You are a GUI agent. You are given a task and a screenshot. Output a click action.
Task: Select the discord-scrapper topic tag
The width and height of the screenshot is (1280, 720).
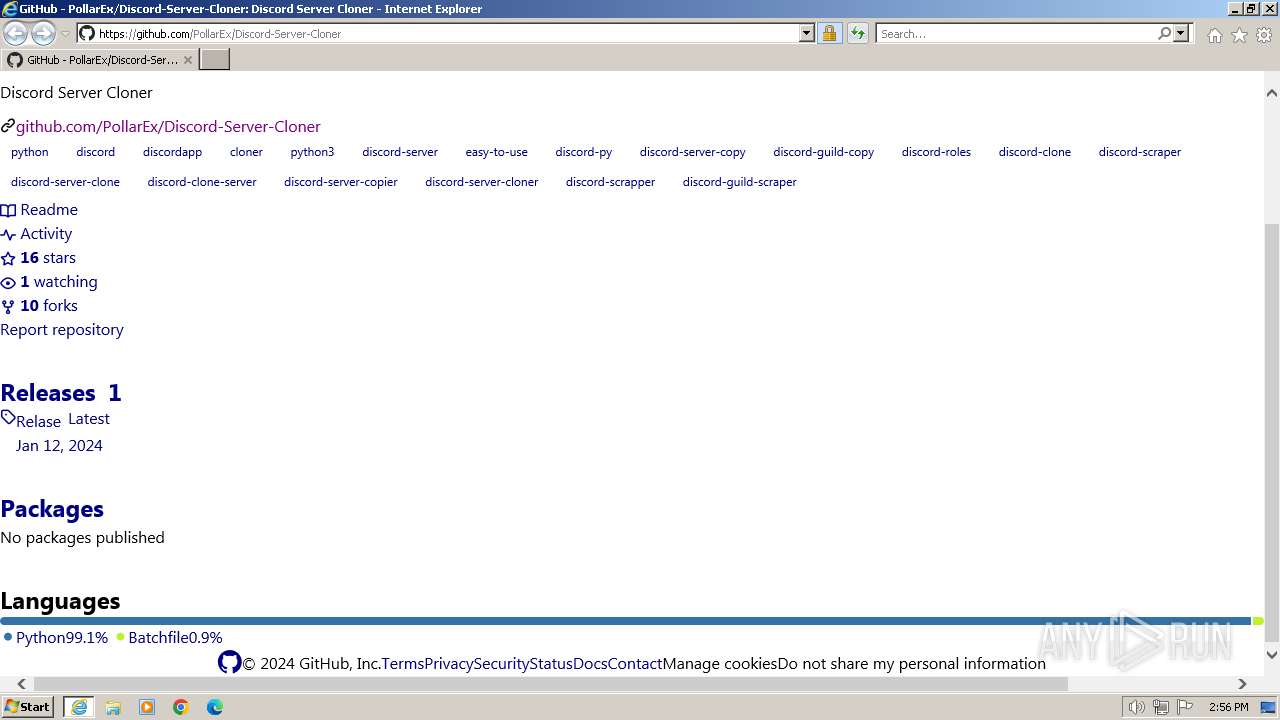[610, 182]
